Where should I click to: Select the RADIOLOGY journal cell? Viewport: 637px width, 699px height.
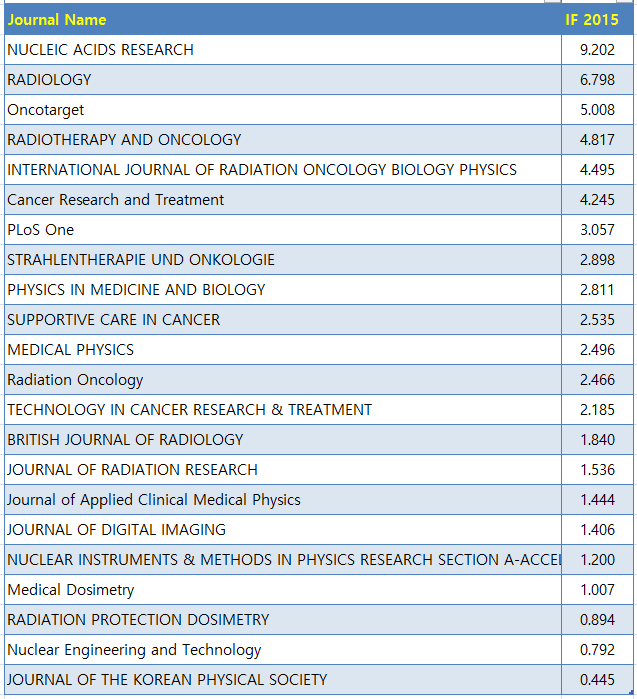pyautogui.click(x=283, y=79)
